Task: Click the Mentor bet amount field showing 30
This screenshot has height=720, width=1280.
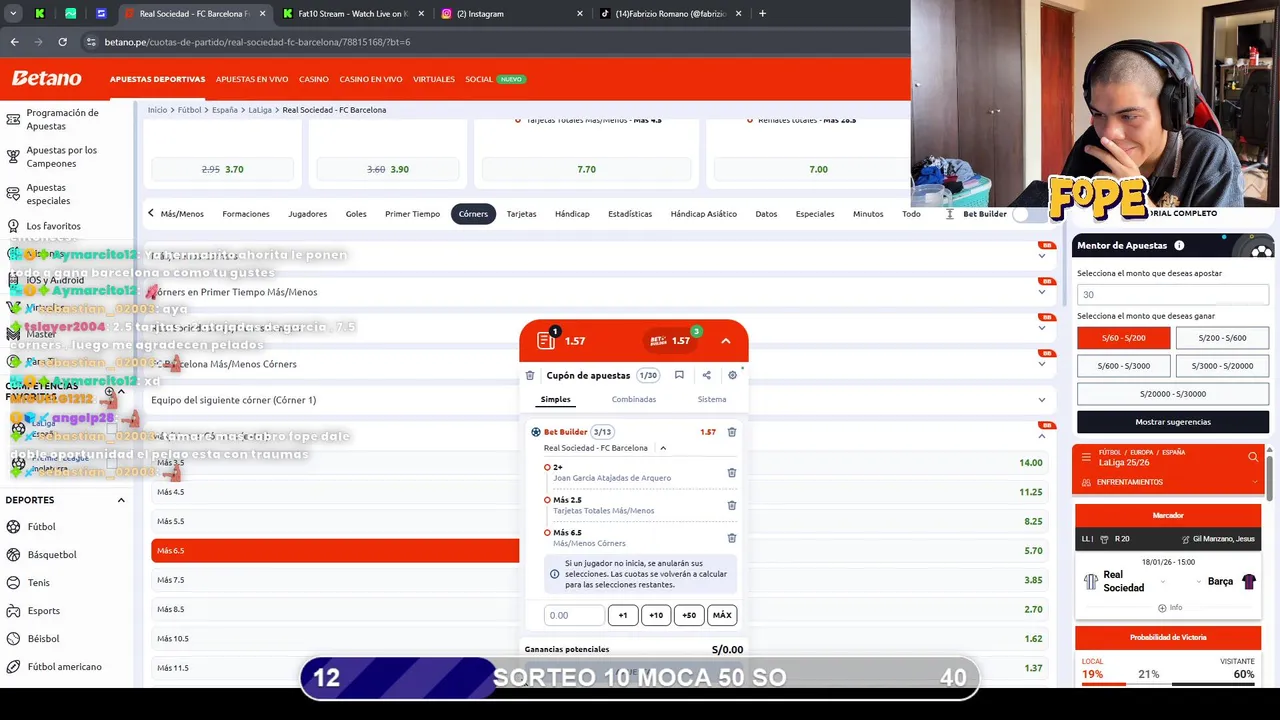Action: 1173,294
